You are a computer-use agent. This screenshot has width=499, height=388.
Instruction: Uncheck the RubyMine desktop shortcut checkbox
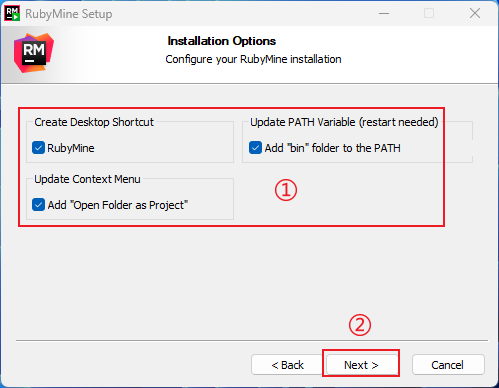[38, 148]
